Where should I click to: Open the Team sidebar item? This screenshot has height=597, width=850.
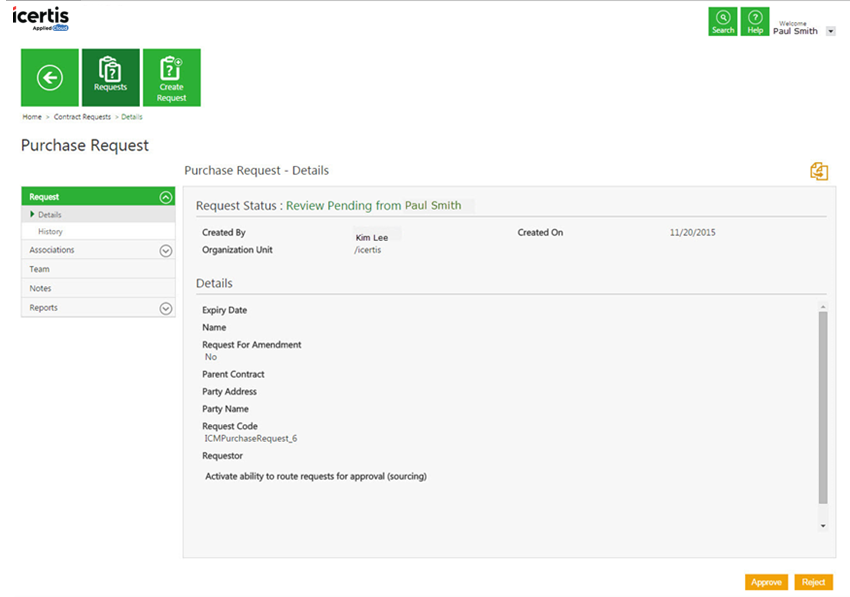pos(40,269)
